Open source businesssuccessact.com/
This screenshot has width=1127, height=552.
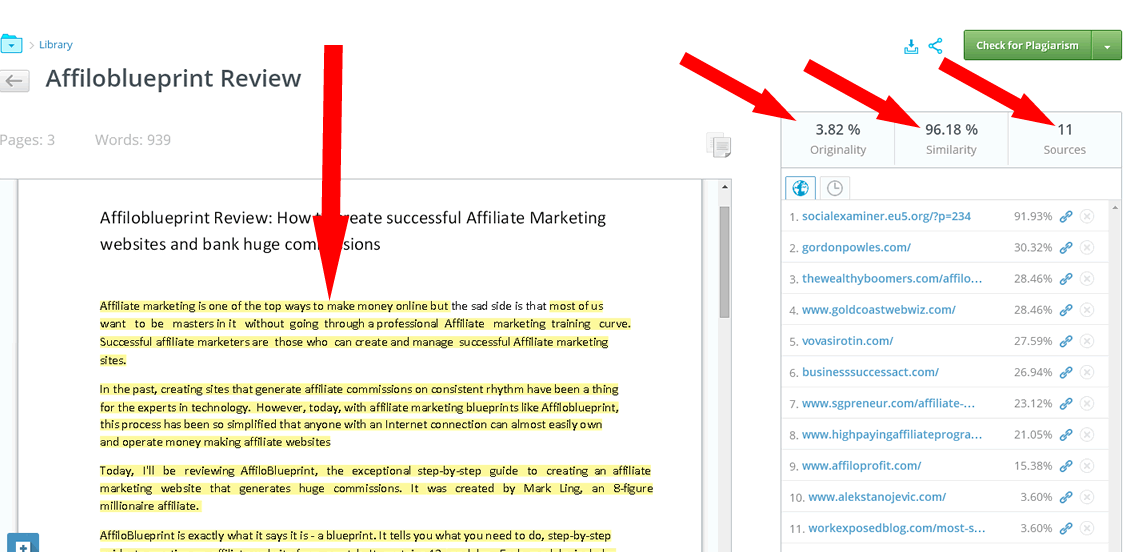870,372
